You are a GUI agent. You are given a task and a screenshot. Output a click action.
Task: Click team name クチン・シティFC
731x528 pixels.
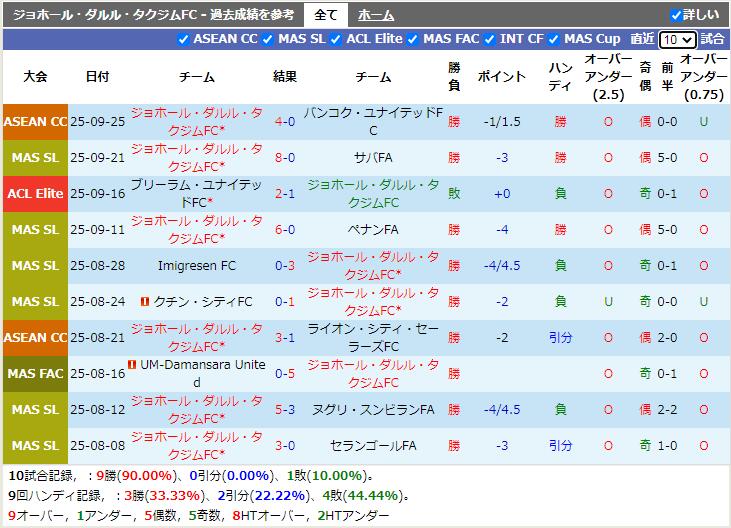click(x=203, y=302)
